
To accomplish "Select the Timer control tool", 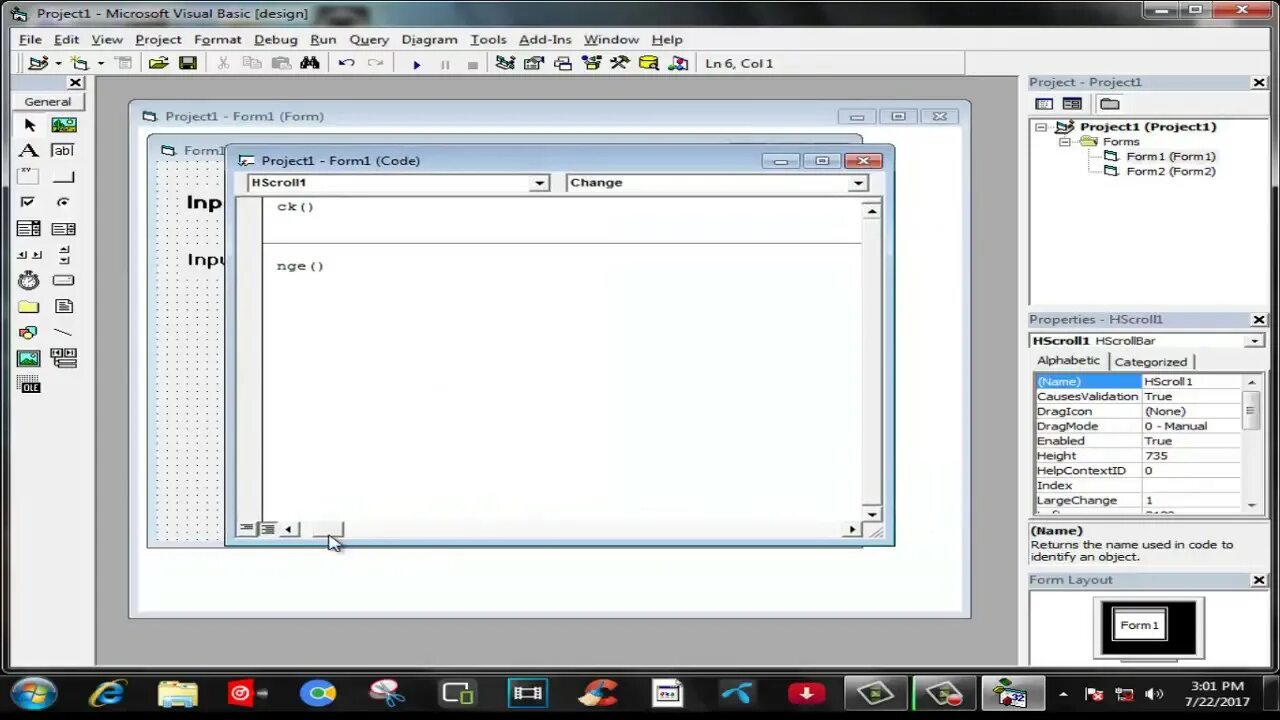I will pyautogui.click(x=29, y=281).
